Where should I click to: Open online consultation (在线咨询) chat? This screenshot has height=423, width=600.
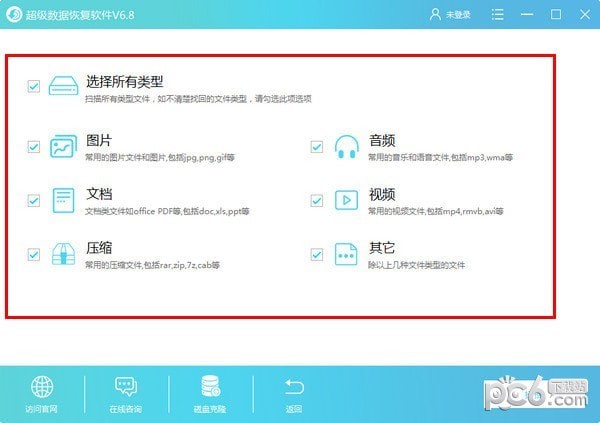tap(126, 395)
